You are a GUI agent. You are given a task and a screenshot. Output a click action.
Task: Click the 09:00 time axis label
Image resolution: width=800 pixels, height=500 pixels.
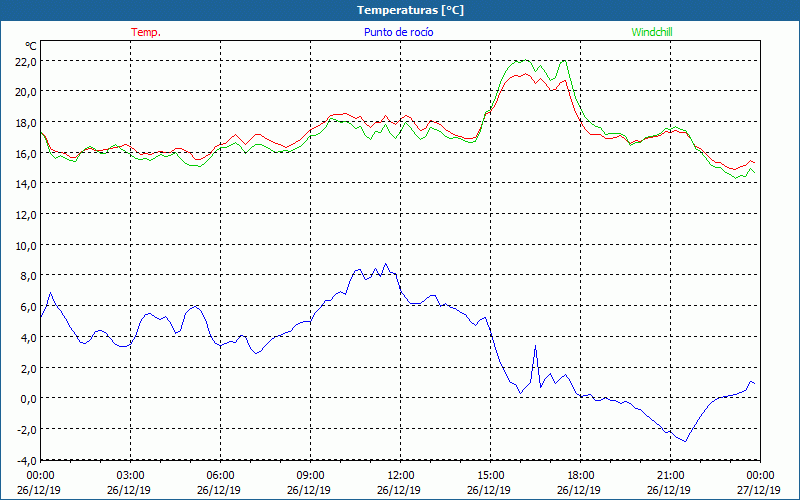pos(309,476)
